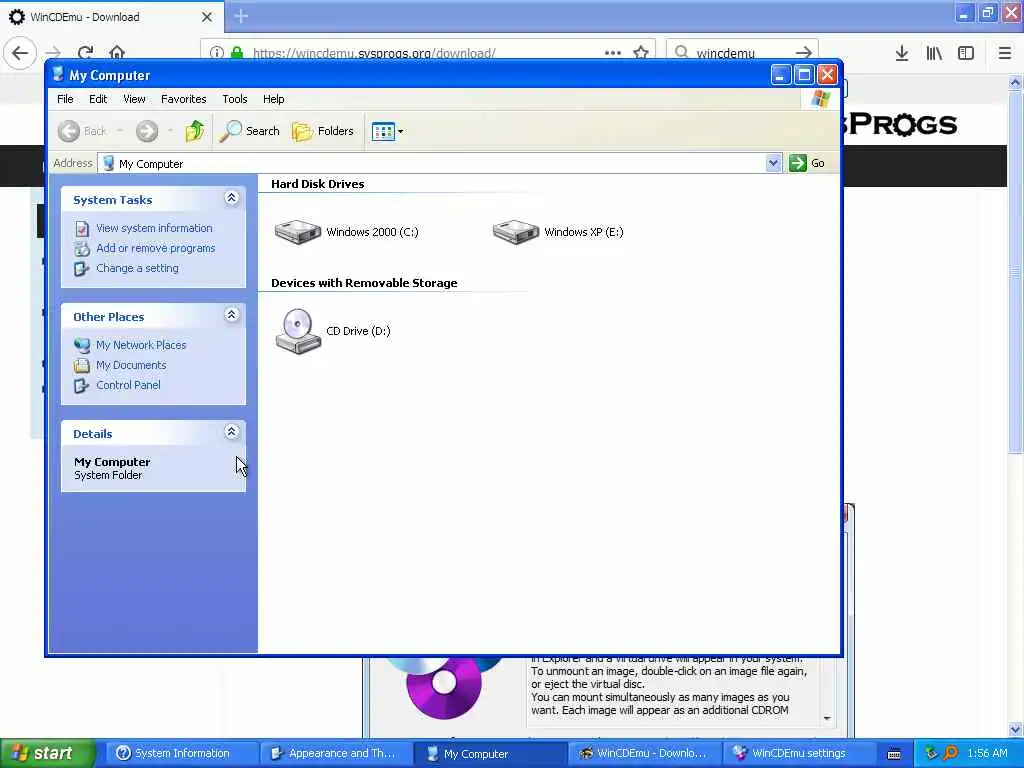Click the magnifier tray icon near clock

point(950,753)
